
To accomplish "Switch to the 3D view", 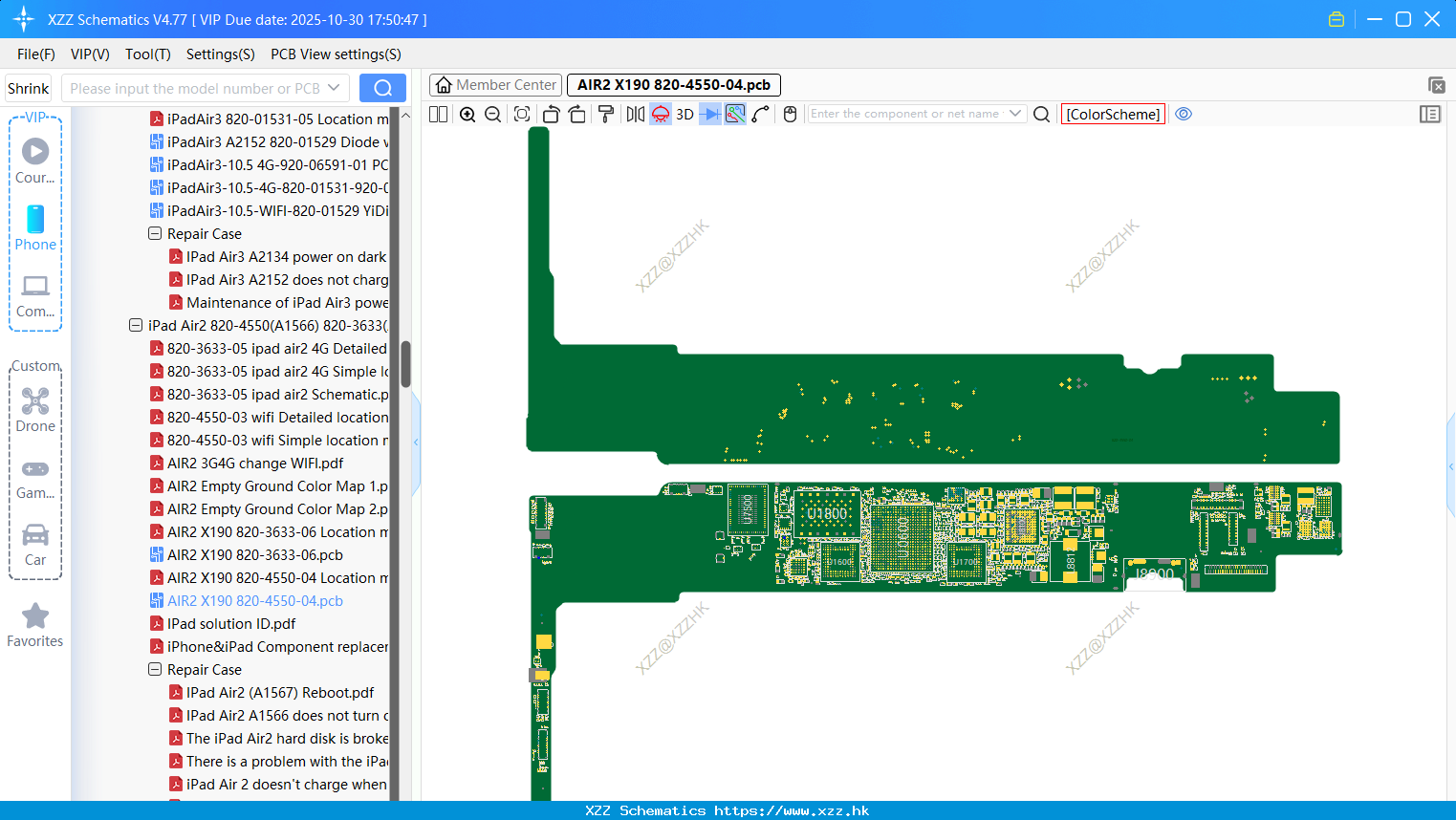I will point(685,114).
